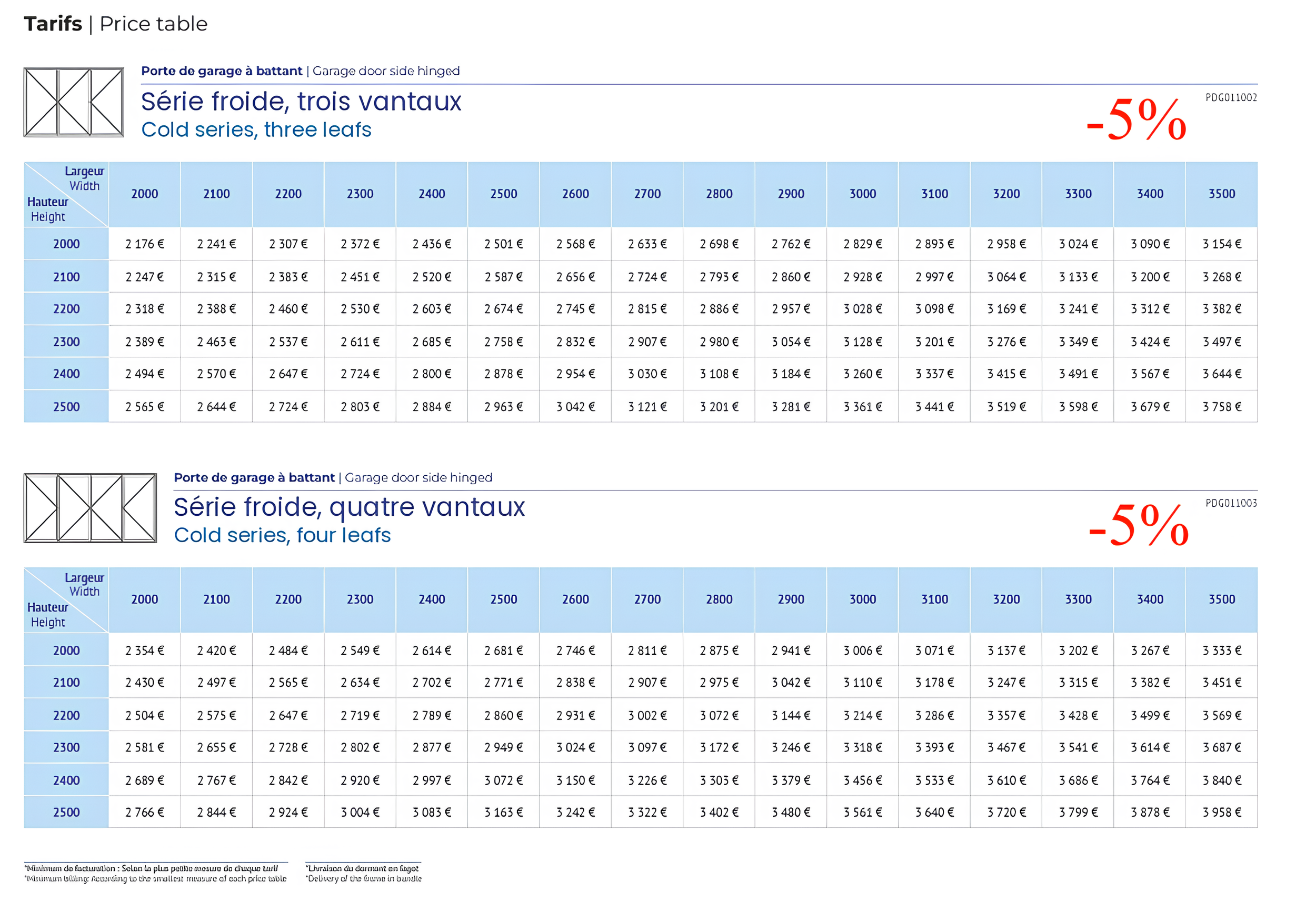Select the 2 354 € price cell
This screenshot has height=901, width=1316.
pyautogui.click(x=144, y=650)
